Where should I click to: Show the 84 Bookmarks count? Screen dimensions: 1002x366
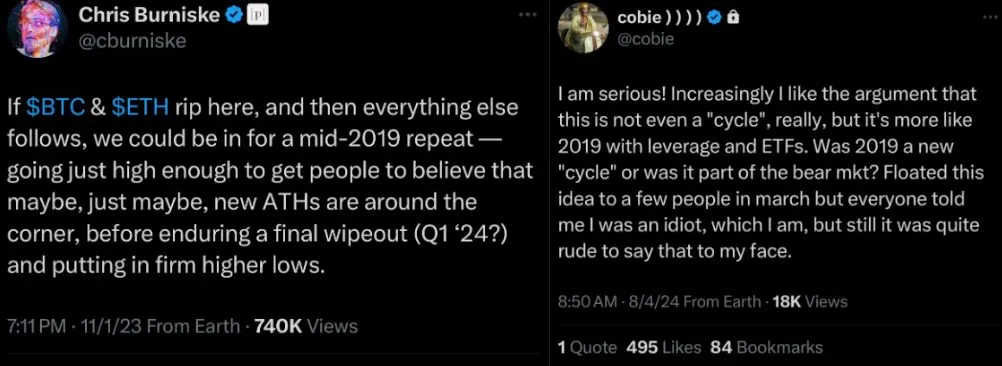point(766,347)
